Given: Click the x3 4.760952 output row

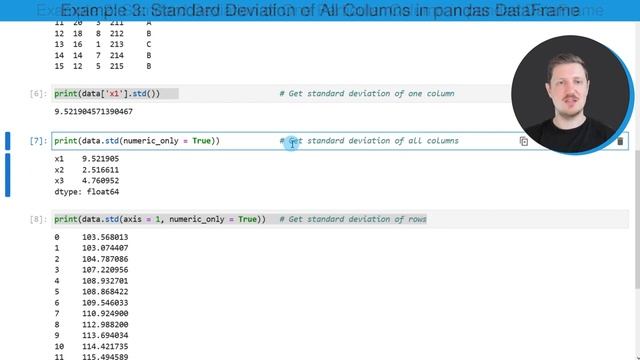Looking at the screenshot, I should pyautogui.click(x=87, y=181).
